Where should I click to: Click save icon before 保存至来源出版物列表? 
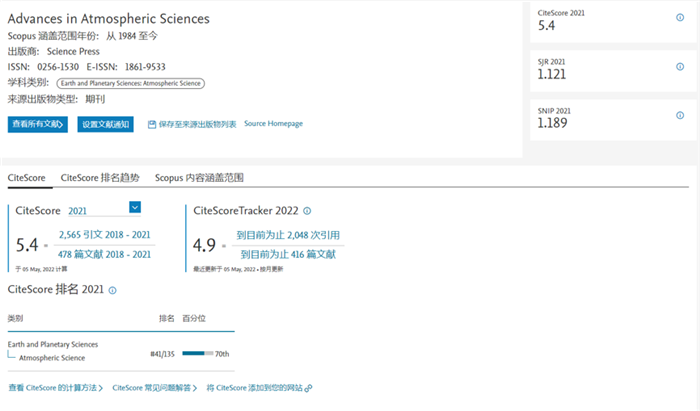tap(152, 124)
